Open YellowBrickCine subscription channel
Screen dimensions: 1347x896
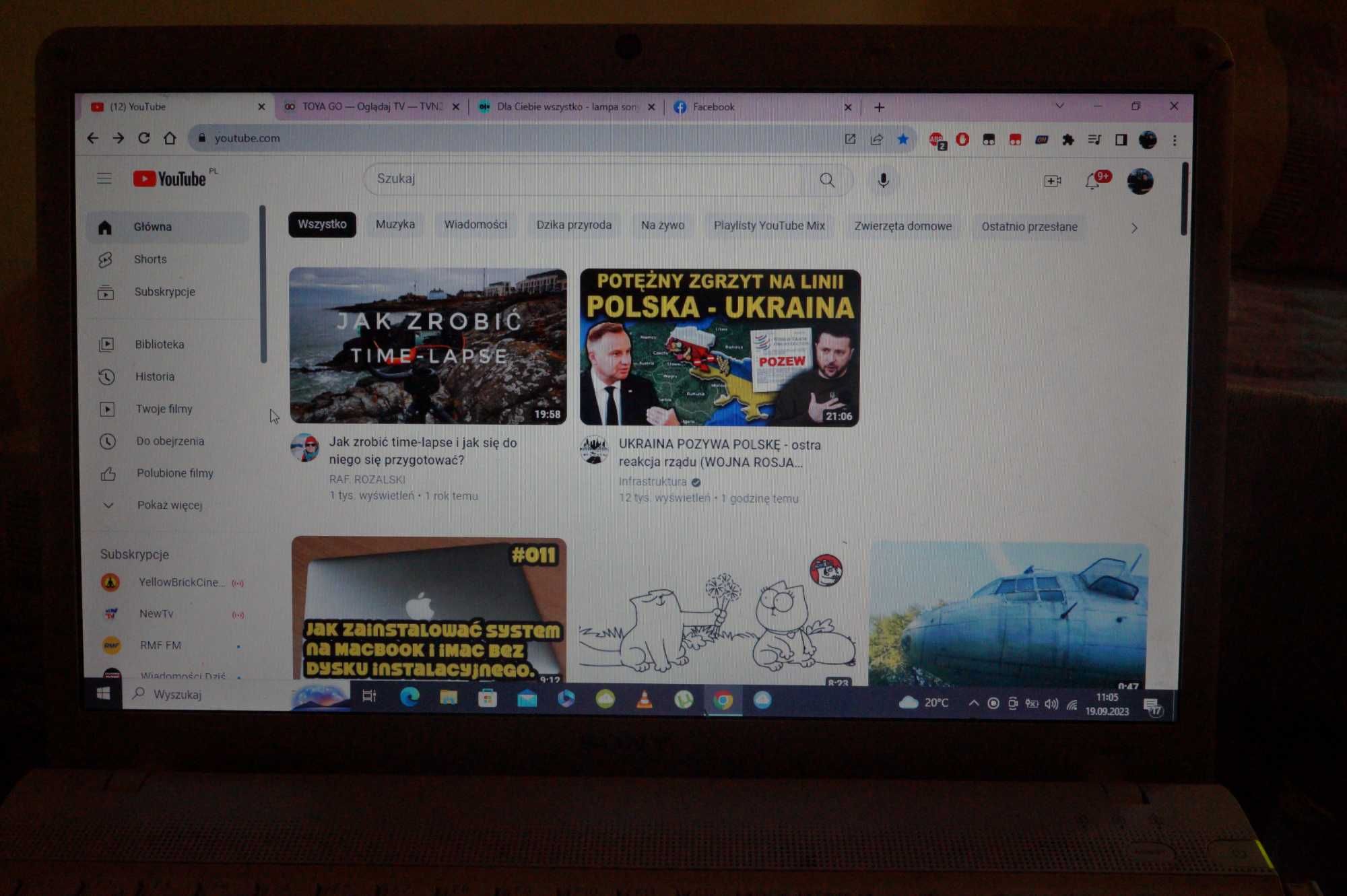(x=172, y=582)
